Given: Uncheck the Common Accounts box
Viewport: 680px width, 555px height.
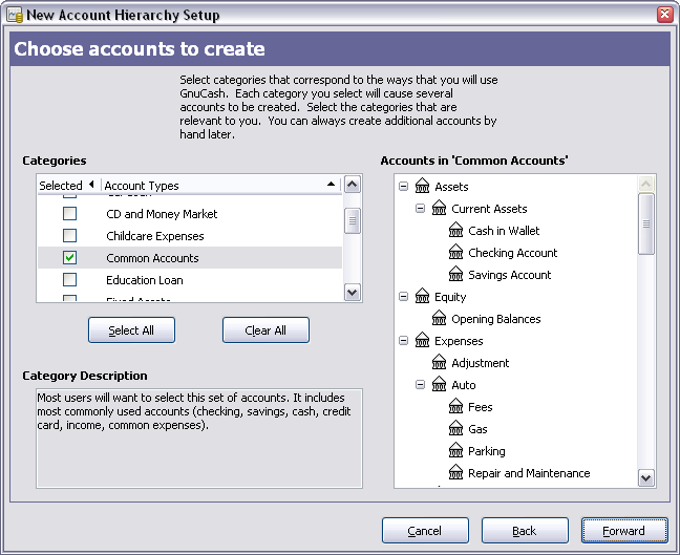Looking at the screenshot, I should [x=70, y=258].
